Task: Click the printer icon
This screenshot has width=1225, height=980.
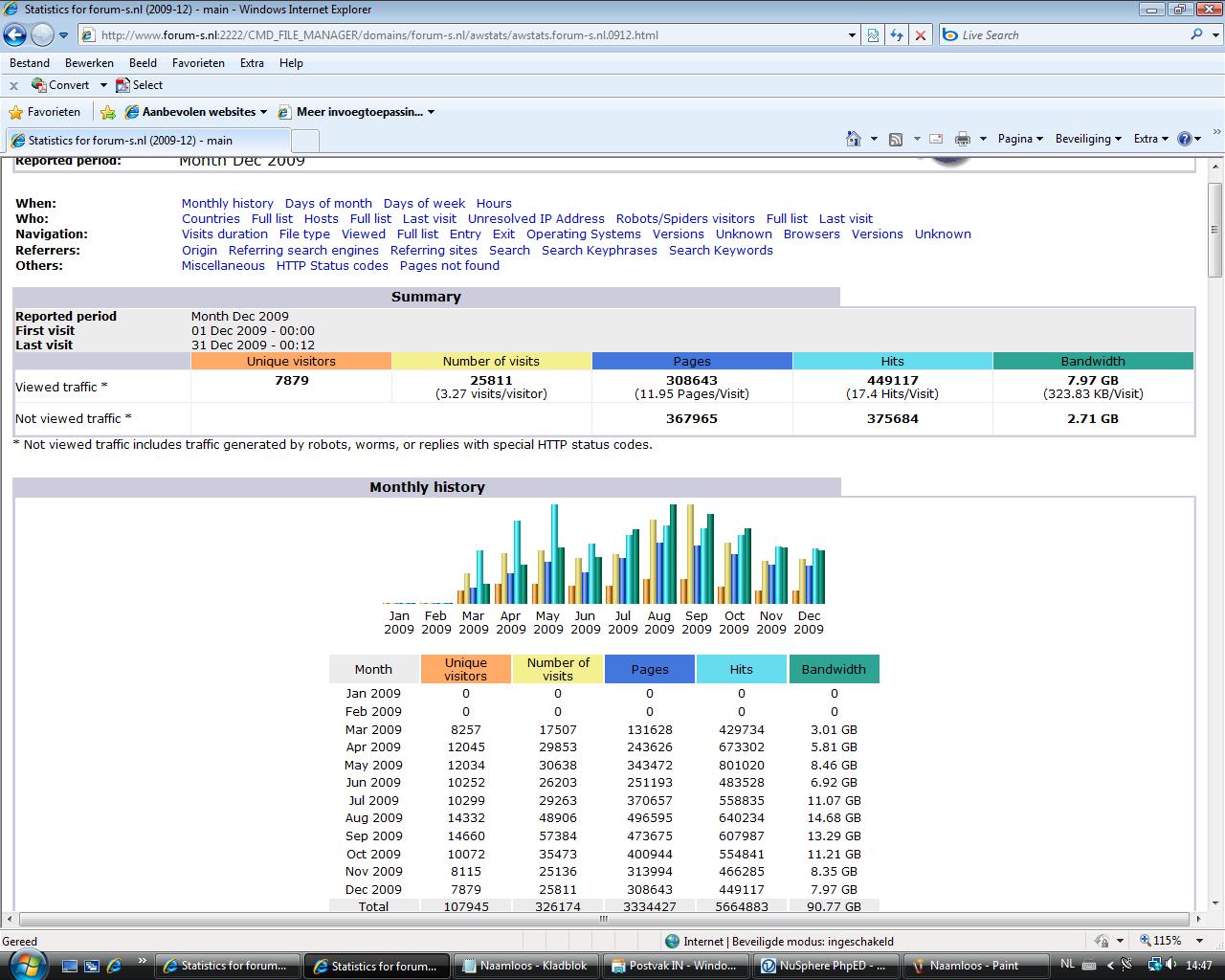Action: [963, 139]
